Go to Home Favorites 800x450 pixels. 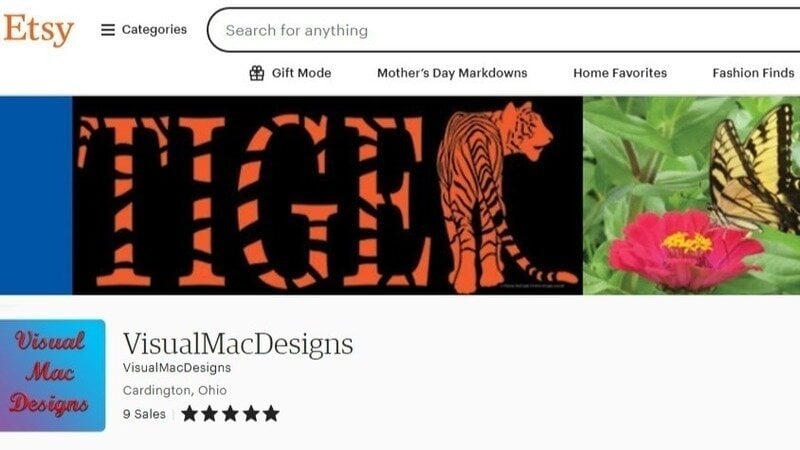pos(620,73)
